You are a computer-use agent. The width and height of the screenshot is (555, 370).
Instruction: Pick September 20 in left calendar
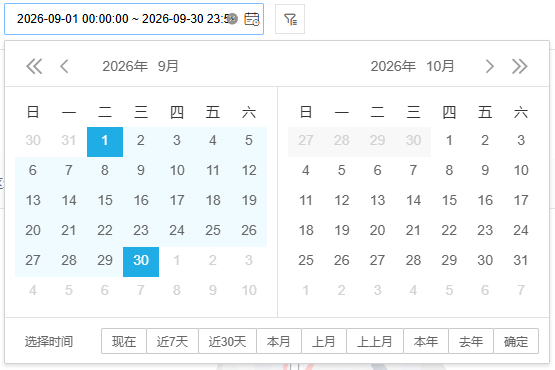[33, 230]
